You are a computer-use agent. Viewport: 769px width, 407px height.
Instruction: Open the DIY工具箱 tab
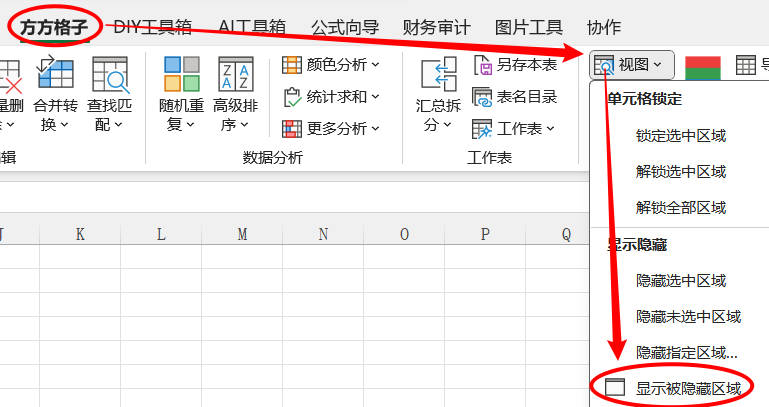pos(151,27)
